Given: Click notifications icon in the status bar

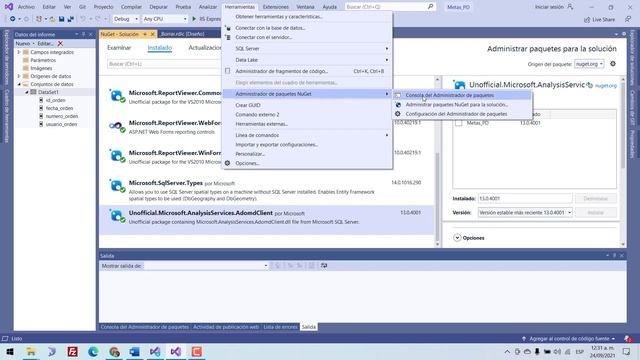Looking at the screenshot, I should (628, 339).
